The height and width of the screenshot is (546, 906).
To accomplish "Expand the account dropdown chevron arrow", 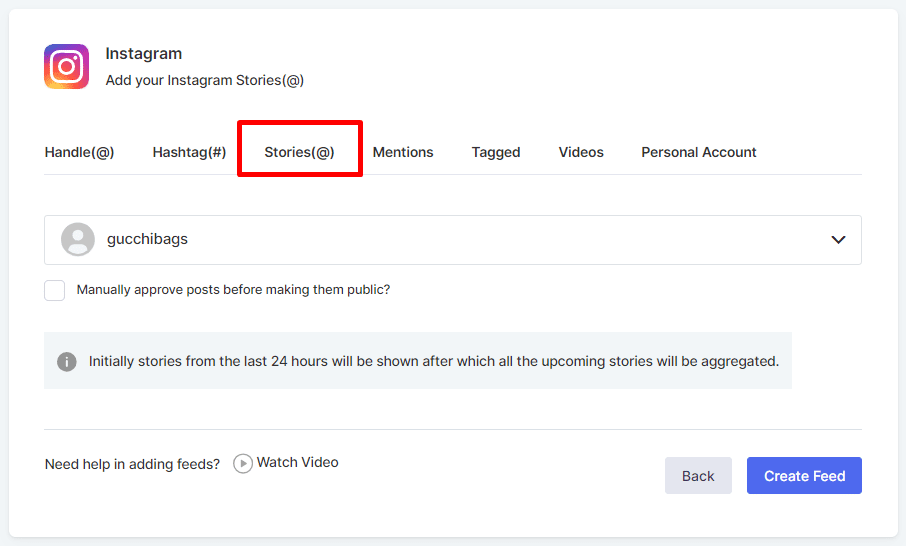I will [838, 240].
